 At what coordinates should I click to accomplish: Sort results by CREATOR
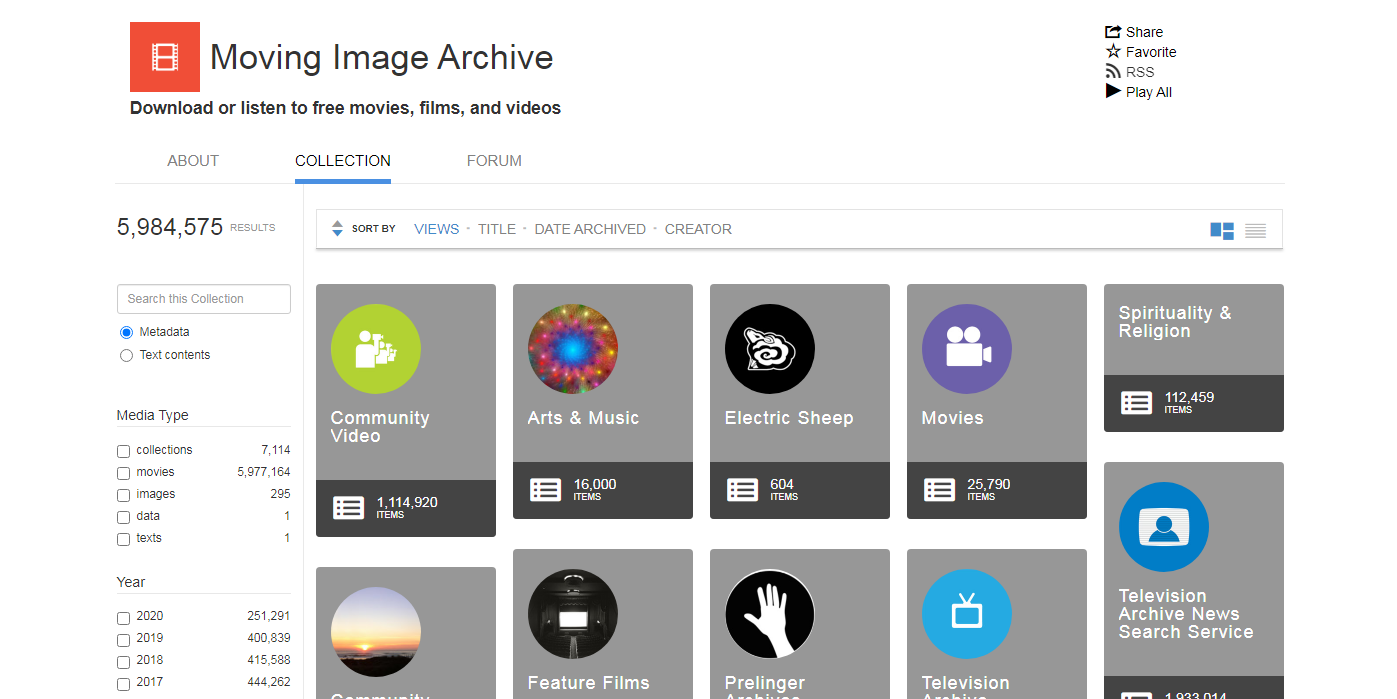698,229
